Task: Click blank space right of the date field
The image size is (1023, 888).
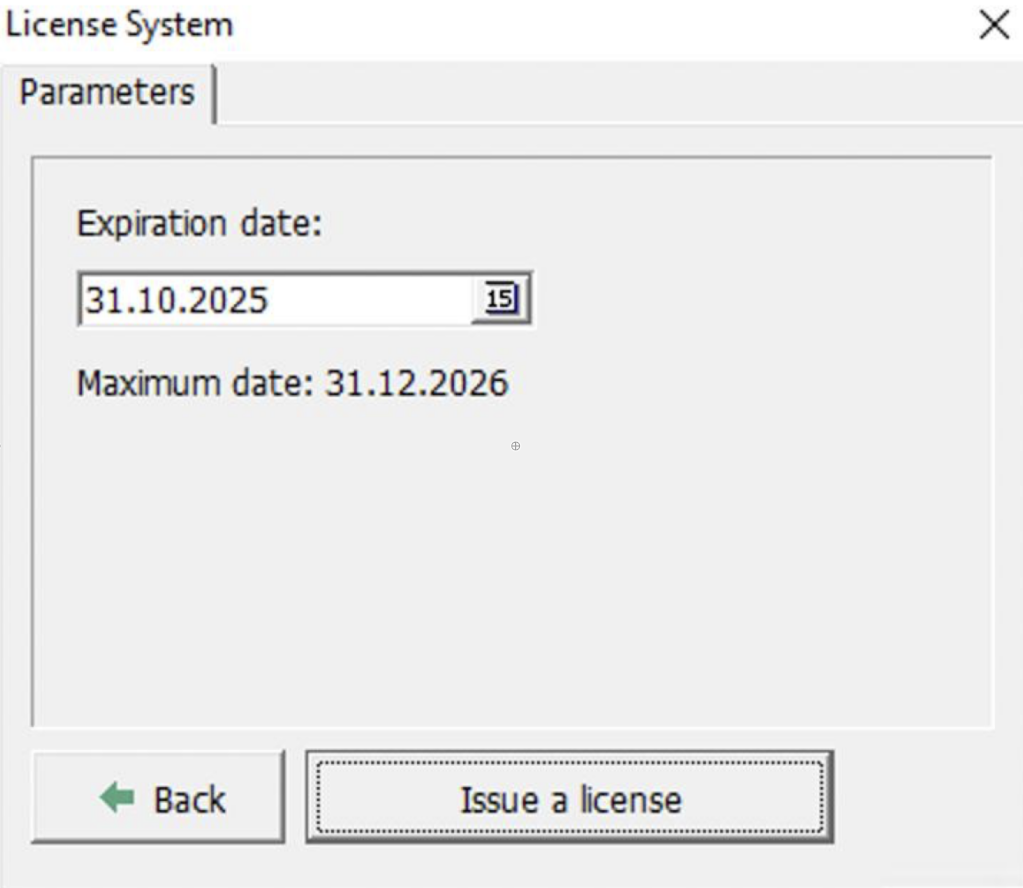Action: point(750,299)
